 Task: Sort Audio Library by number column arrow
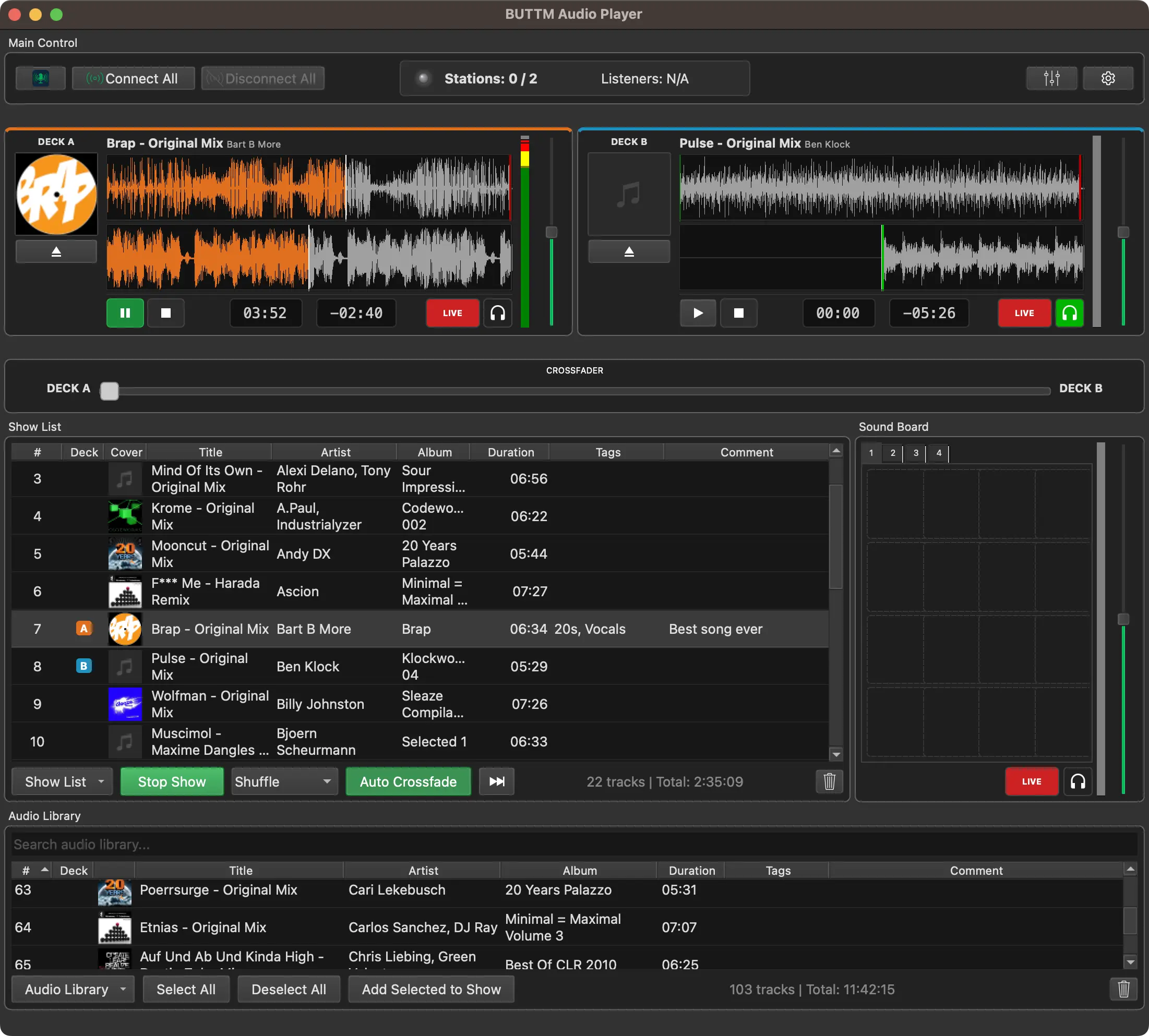tap(44, 870)
